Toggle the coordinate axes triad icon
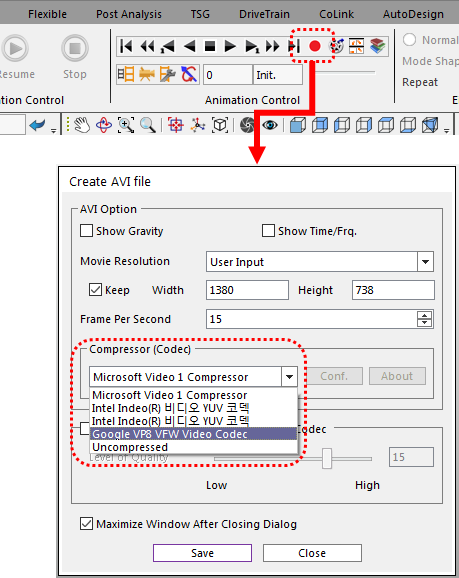This screenshot has height=578, width=459. click(x=198, y=125)
